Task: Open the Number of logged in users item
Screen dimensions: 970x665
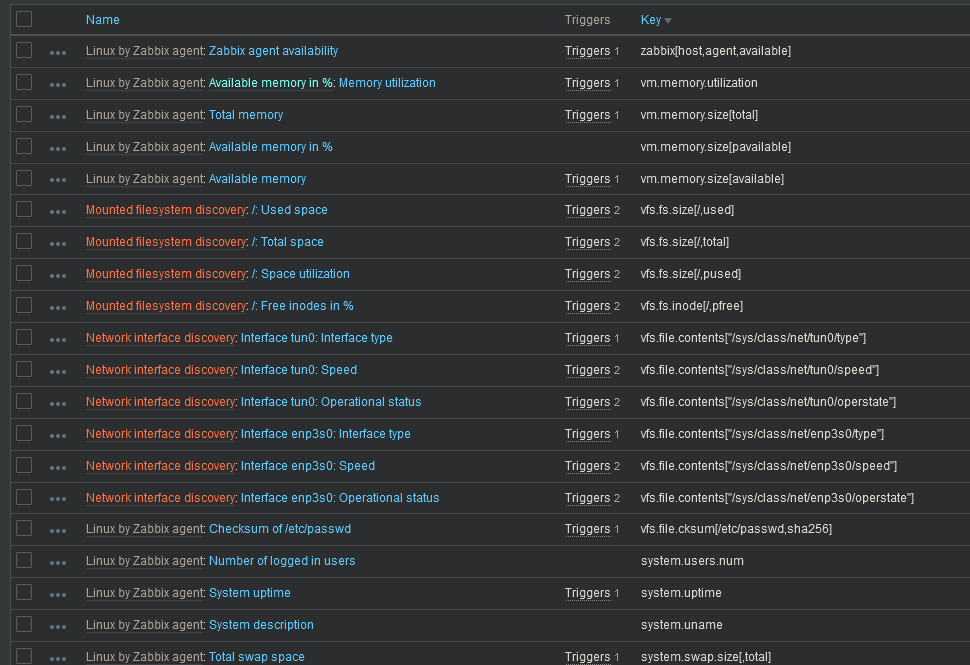Action: pos(282,561)
